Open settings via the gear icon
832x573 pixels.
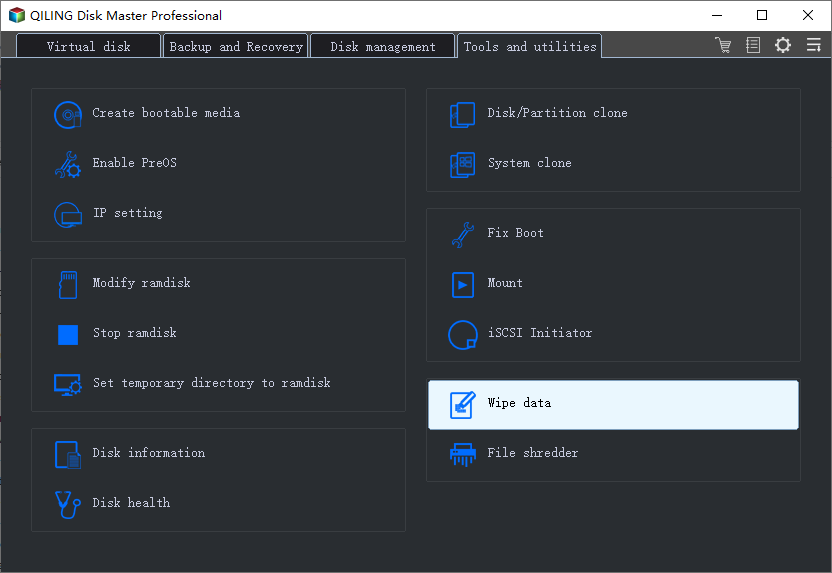[x=783, y=45]
